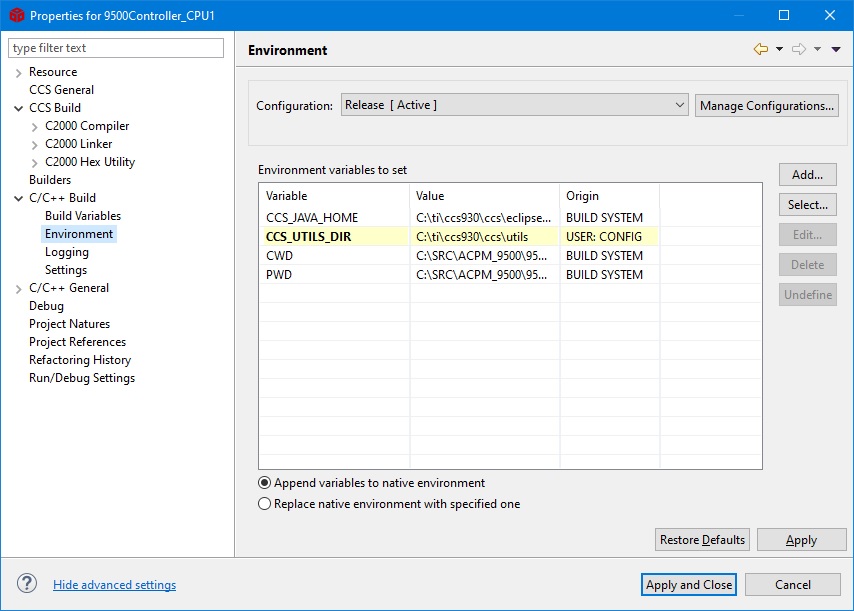Click the type filter text field
This screenshot has height=611, width=854.
point(116,48)
